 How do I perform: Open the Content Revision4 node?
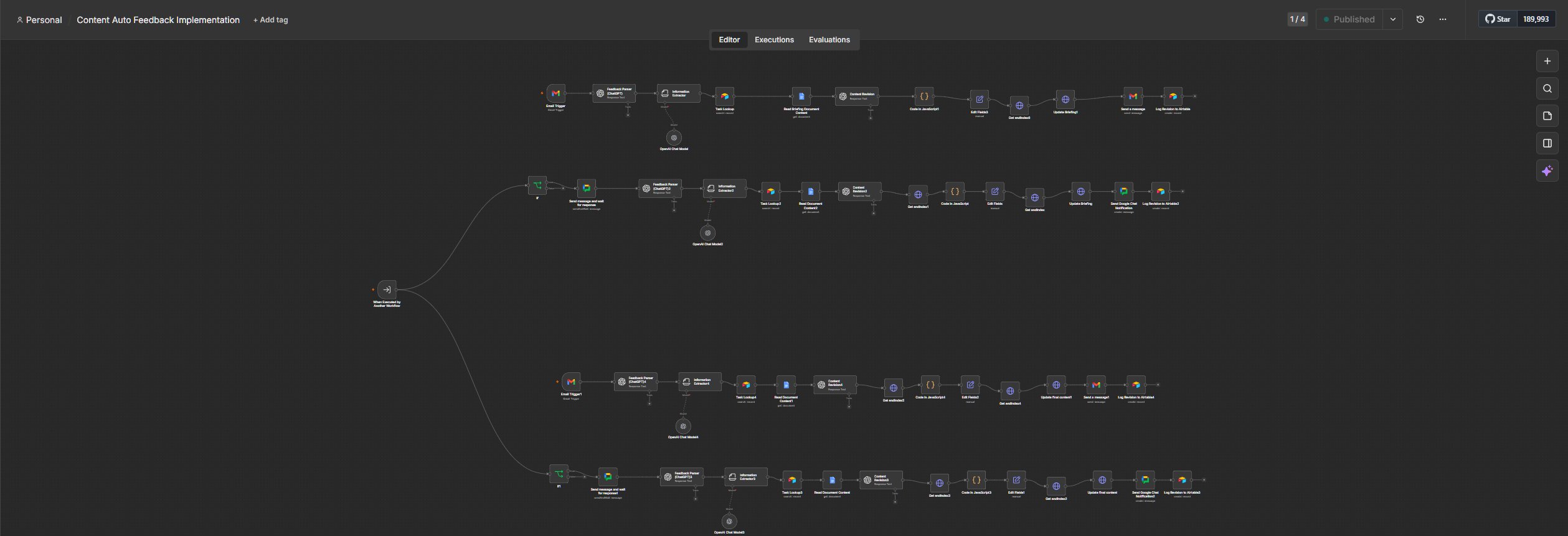tap(835, 385)
